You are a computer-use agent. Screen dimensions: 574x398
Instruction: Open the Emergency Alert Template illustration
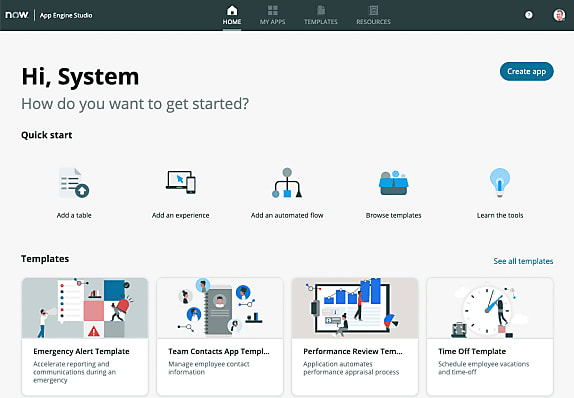tap(85, 308)
